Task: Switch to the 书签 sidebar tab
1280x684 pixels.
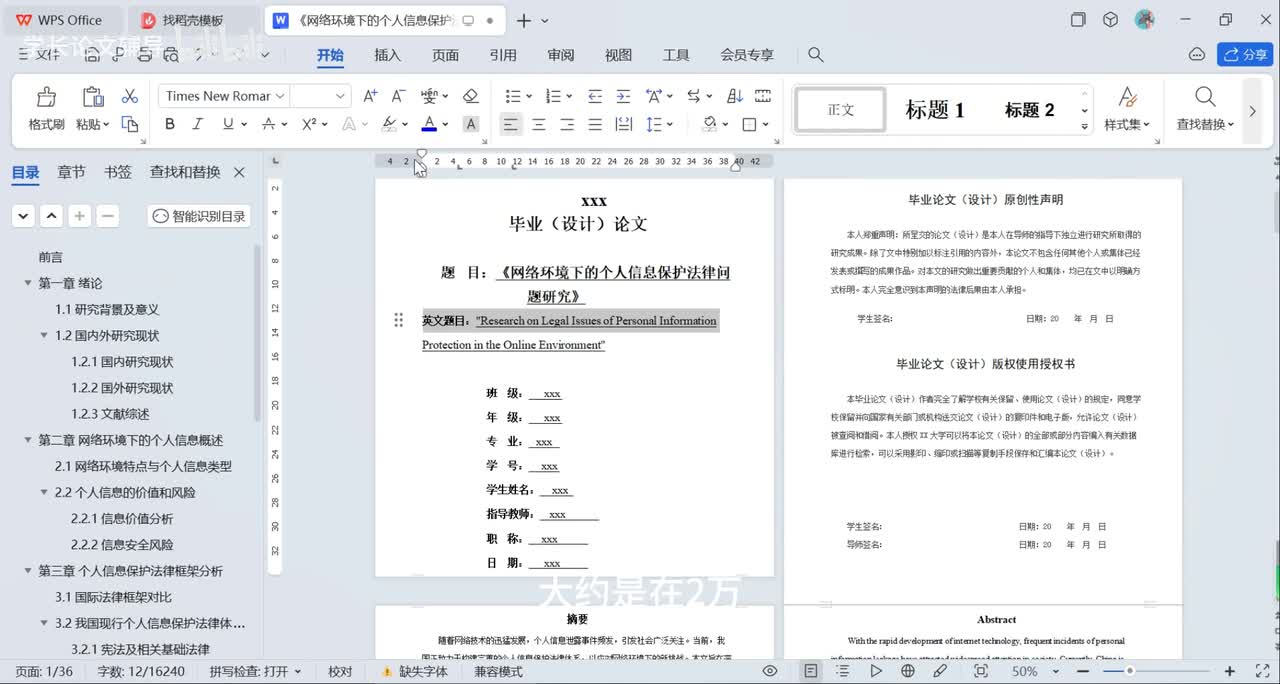Action: (x=118, y=172)
